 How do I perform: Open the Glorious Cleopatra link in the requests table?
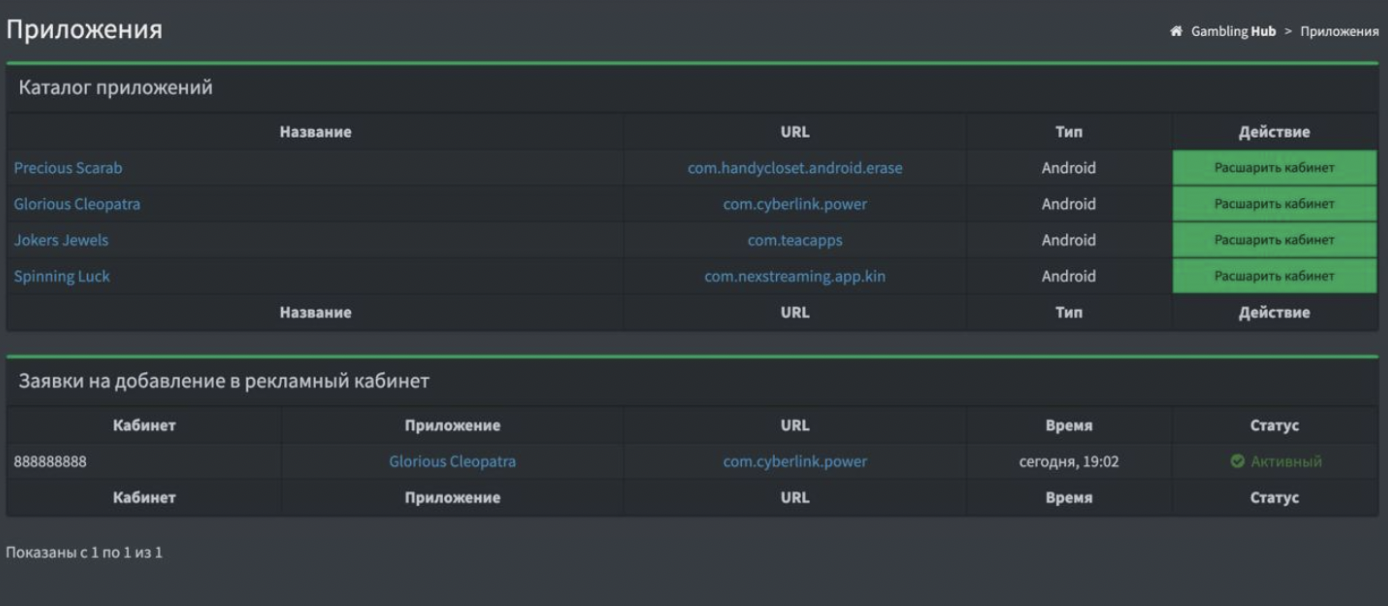coord(452,462)
